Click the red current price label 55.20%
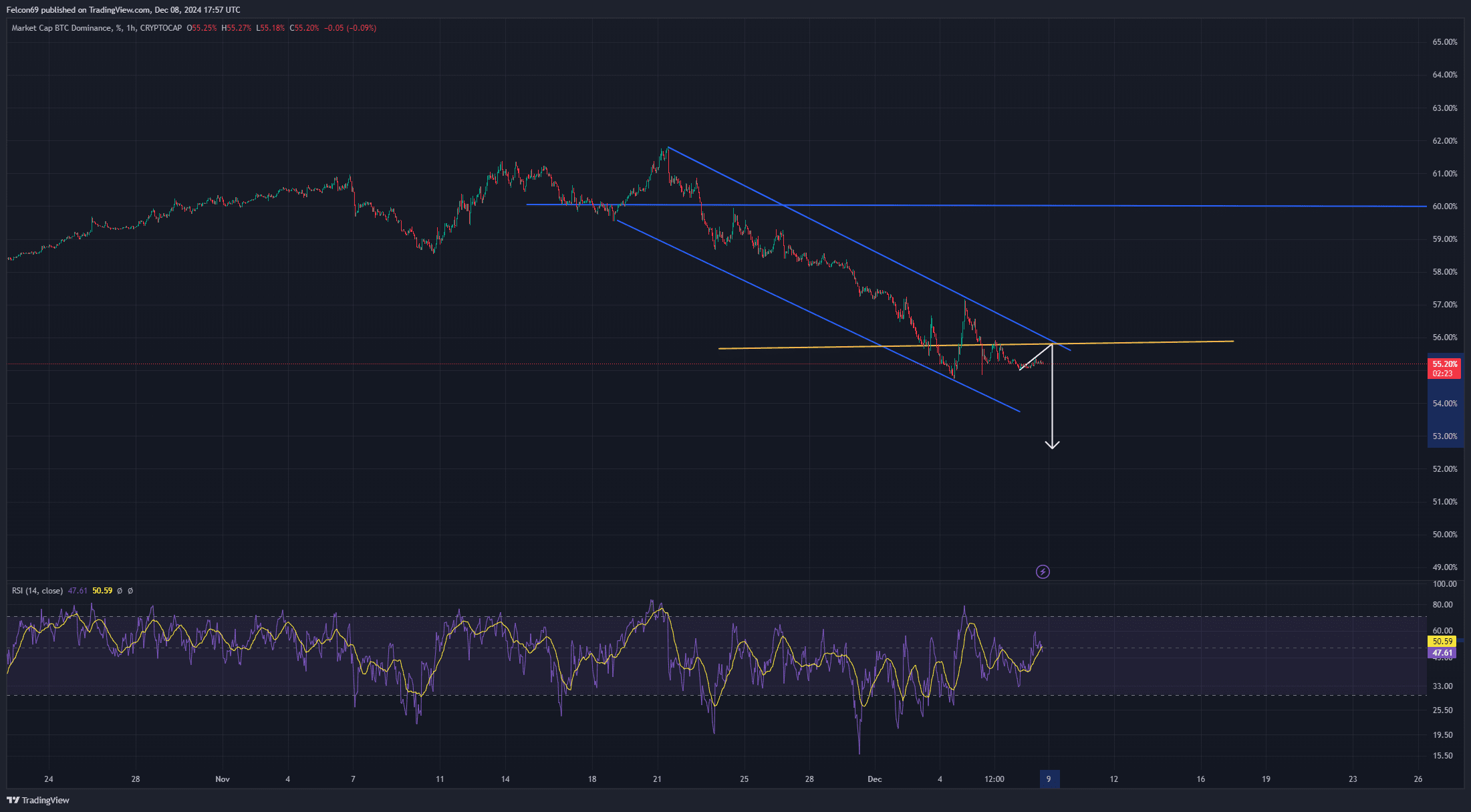Image resolution: width=1471 pixels, height=812 pixels. point(1444,364)
